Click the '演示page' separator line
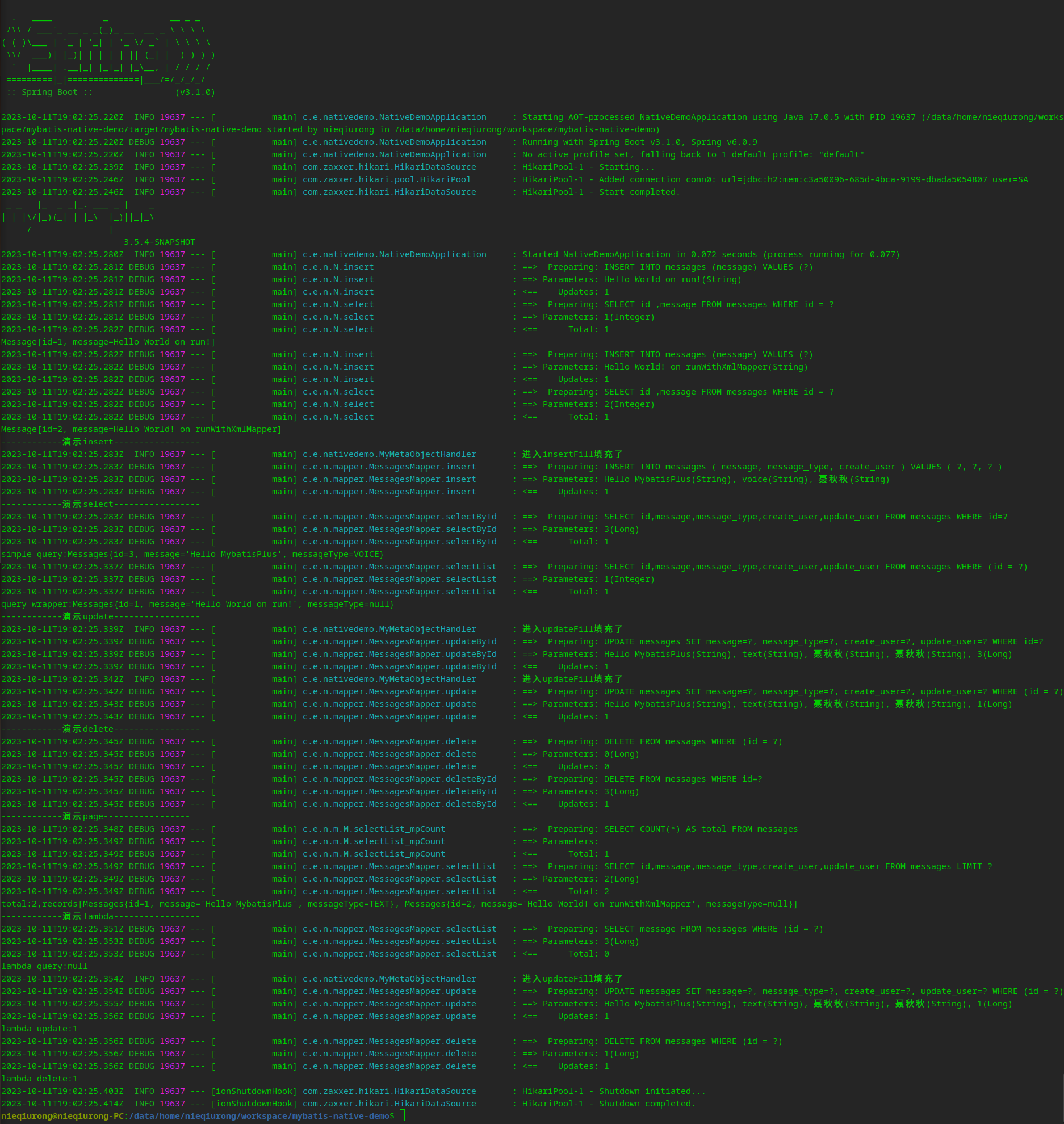The width and height of the screenshot is (1064, 1124). pyautogui.click(x=95, y=816)
